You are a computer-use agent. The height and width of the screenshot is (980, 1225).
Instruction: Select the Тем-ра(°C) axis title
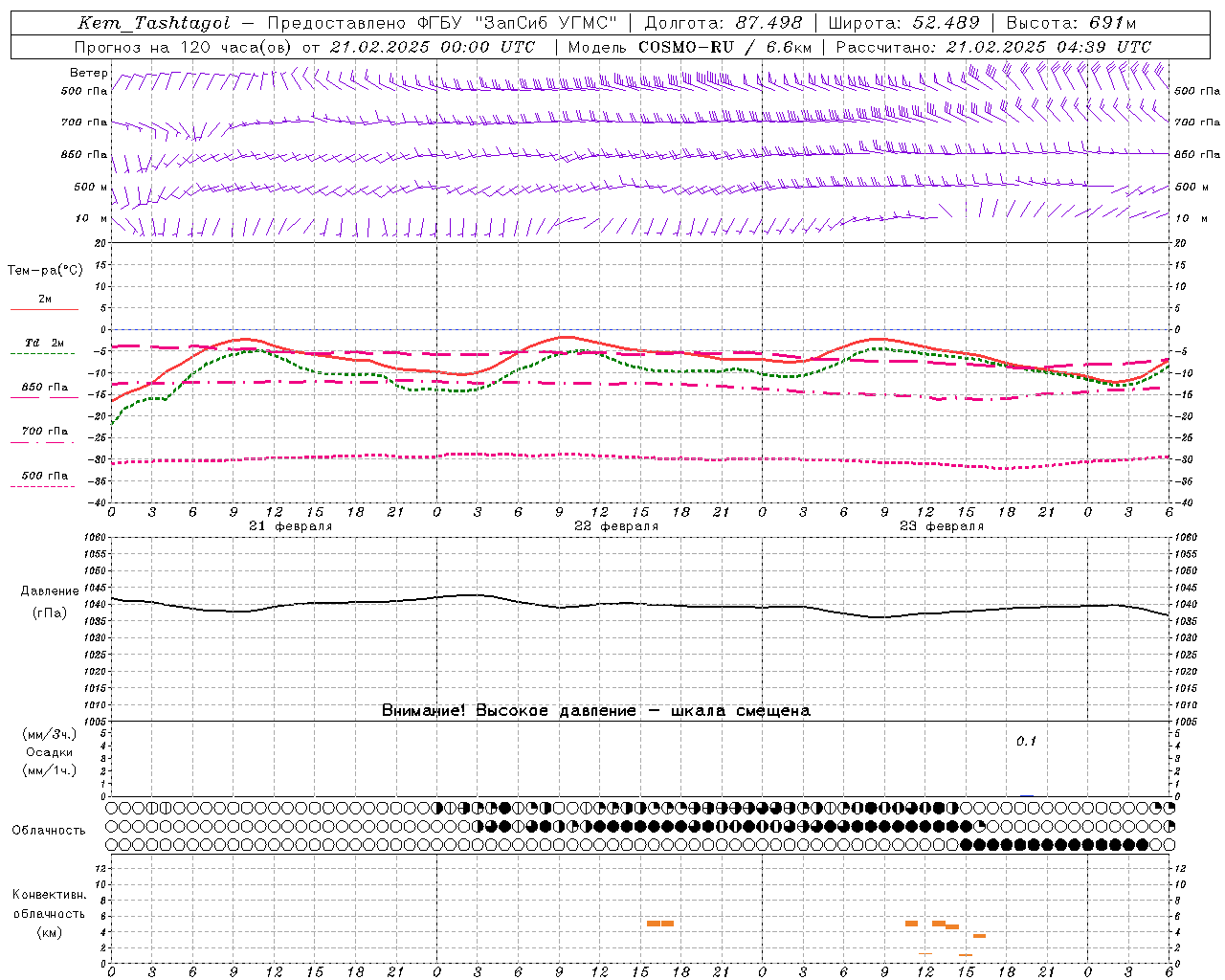pyautogui.click(x=45, y=271)
